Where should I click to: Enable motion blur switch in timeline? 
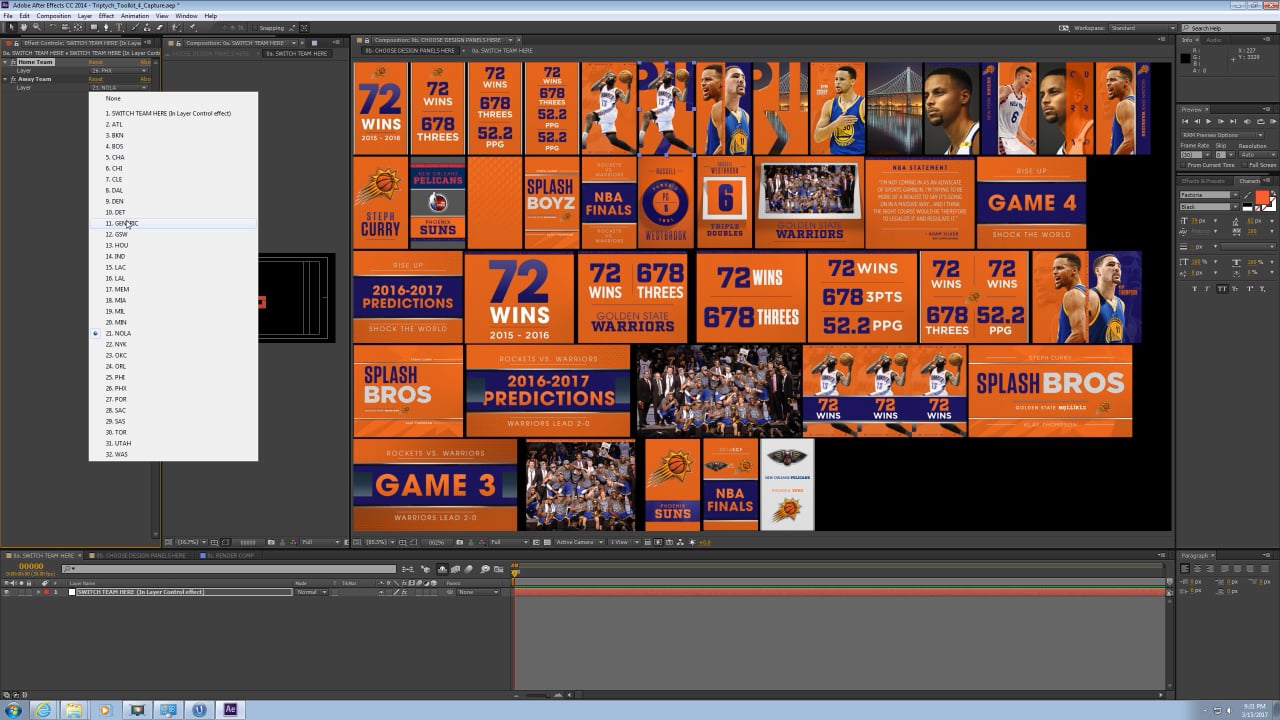pyautogui.click(x=468, y=568)
